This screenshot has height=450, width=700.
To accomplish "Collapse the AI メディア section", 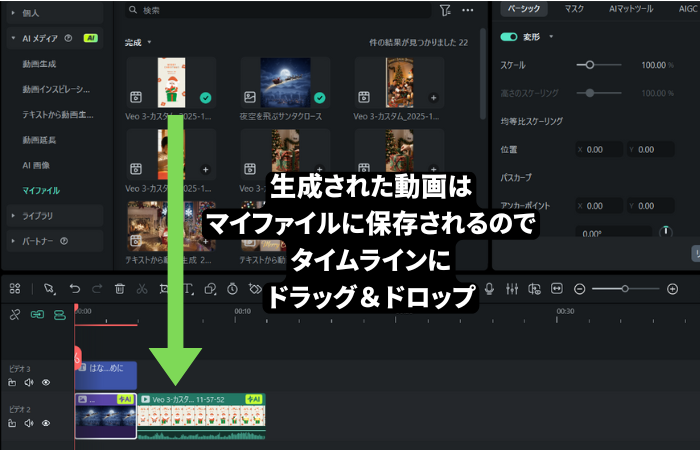I will coord(13,38).
